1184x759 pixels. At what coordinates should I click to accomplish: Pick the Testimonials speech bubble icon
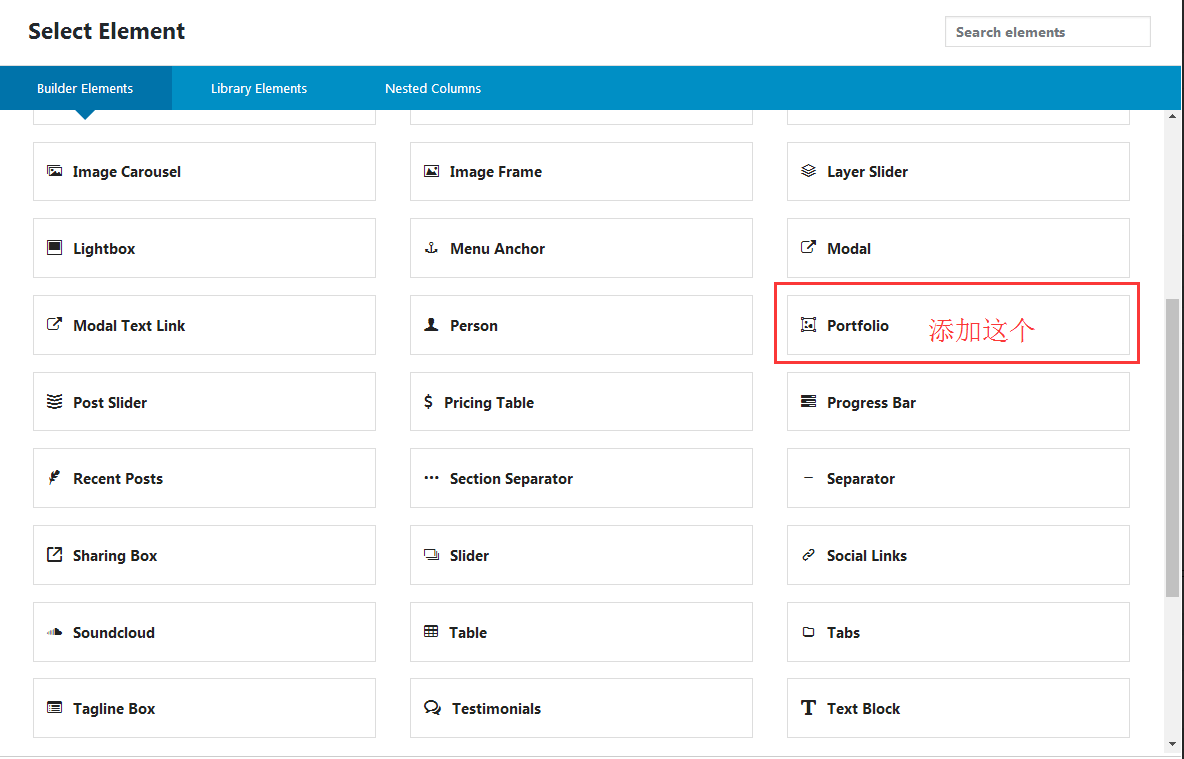(432, 708)
